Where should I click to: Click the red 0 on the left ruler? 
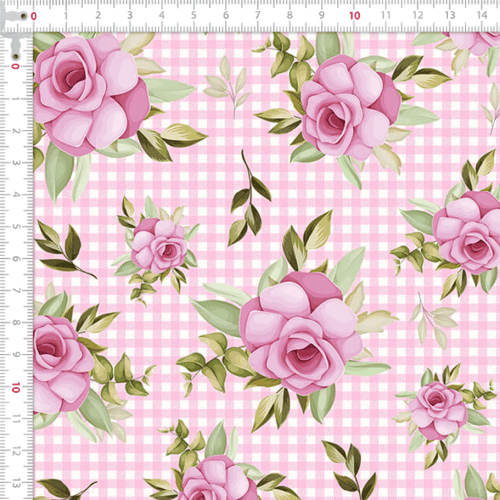(15, 67)
